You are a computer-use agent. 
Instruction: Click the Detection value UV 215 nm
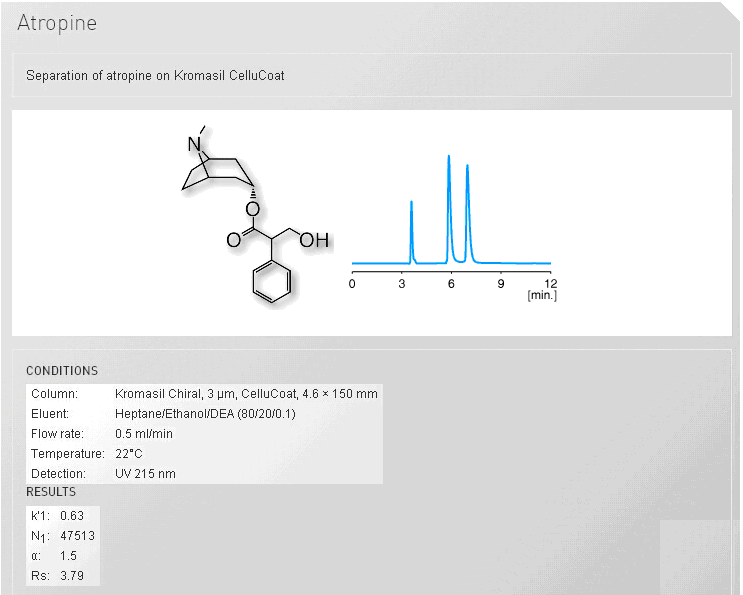(x=145, y=474)
